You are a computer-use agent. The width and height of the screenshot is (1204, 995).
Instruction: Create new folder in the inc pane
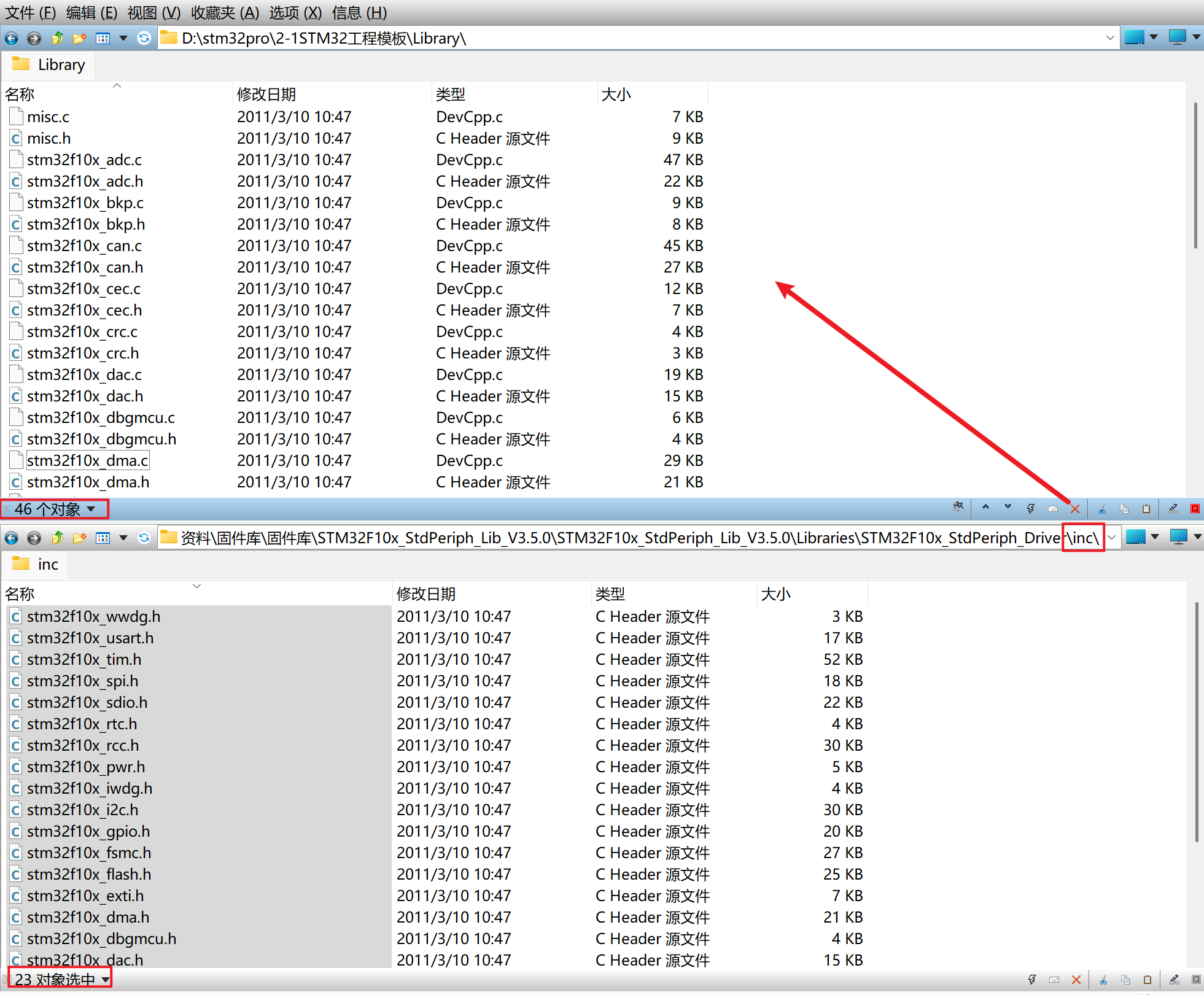tap(80, 538)
